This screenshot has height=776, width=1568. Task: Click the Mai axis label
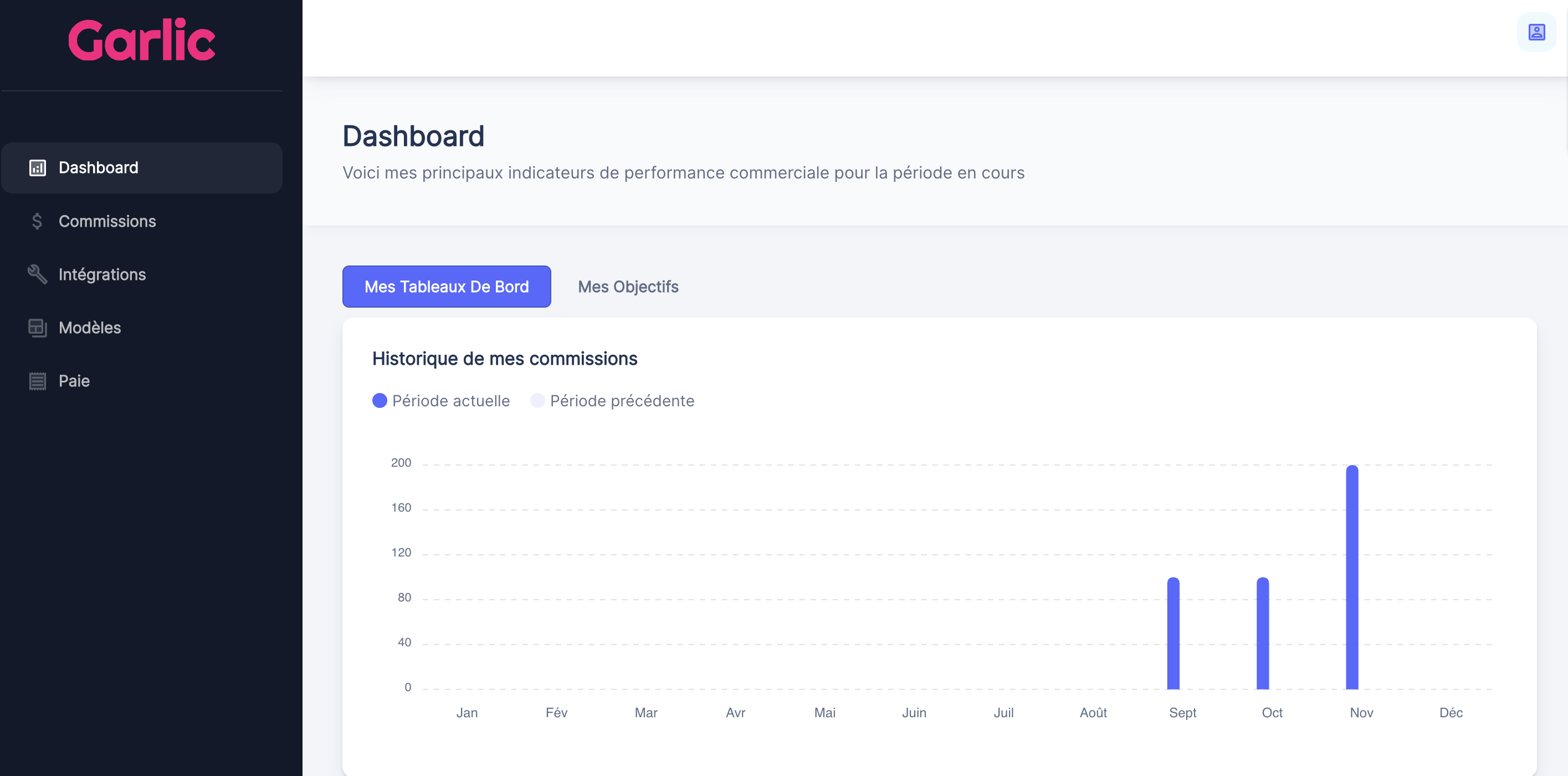click(825, 712)
